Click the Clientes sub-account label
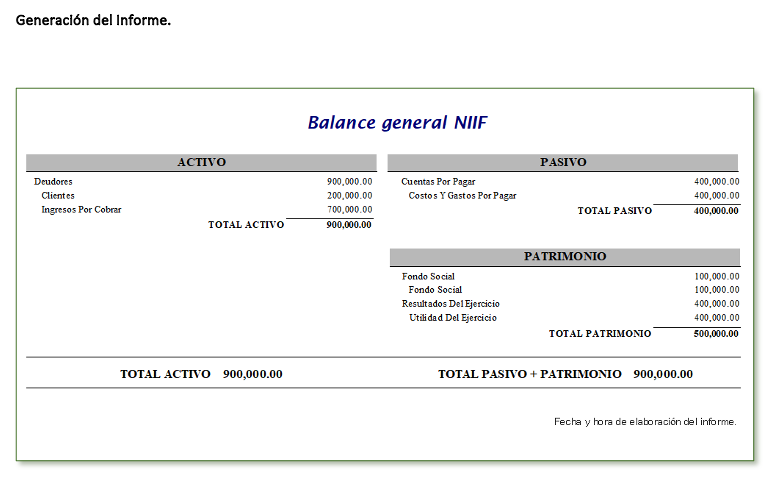 58,196
